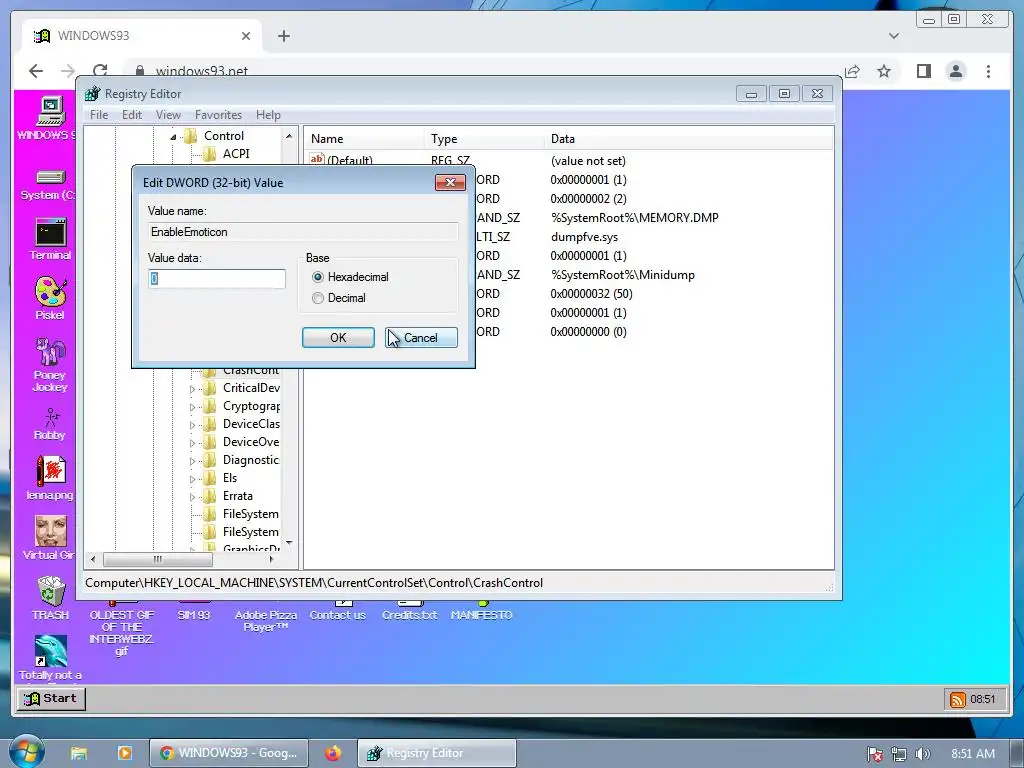Click tree pane scroll up arrow

(x=289, y=136)
